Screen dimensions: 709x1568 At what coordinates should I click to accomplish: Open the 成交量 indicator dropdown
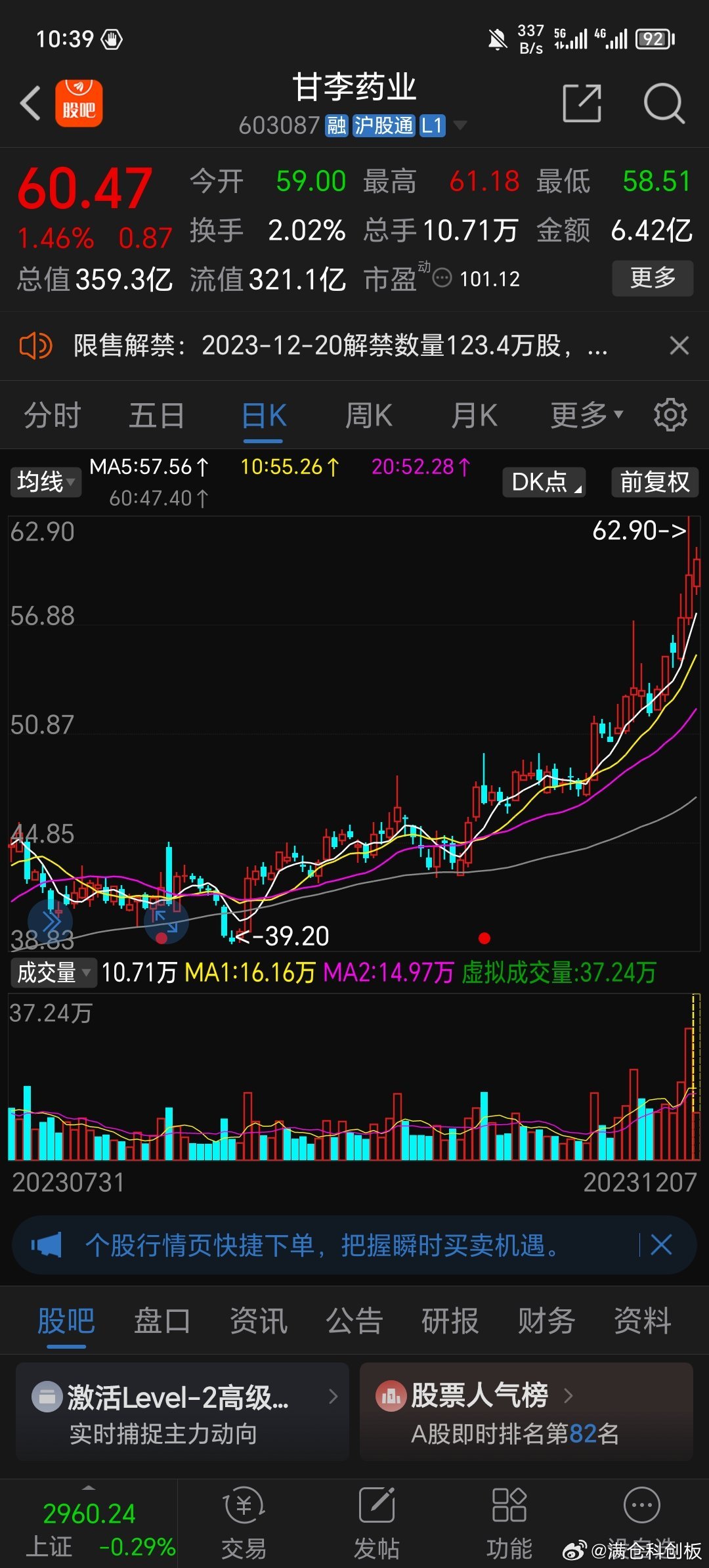pyautogui.click(x=53, y=972)
